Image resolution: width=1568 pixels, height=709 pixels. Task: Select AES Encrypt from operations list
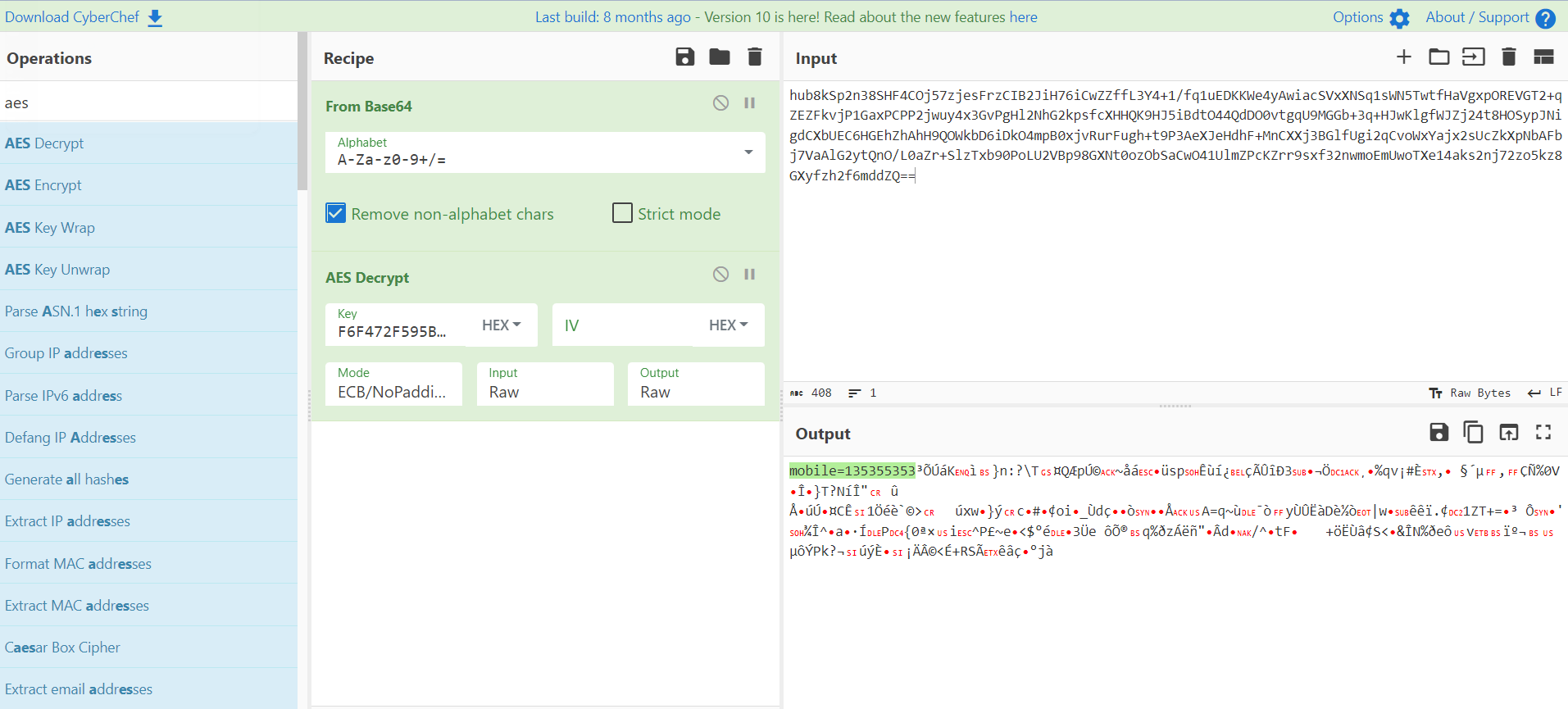click(43, 185)
